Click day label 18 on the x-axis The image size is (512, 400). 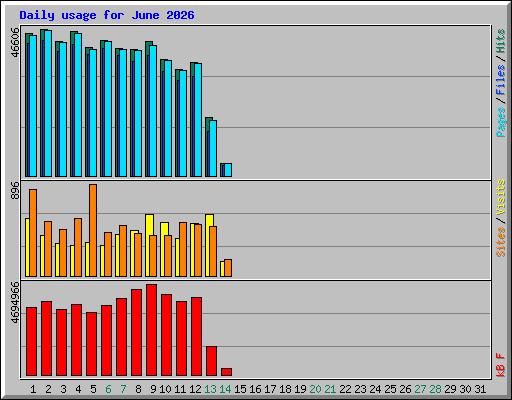tap(285, 389)
